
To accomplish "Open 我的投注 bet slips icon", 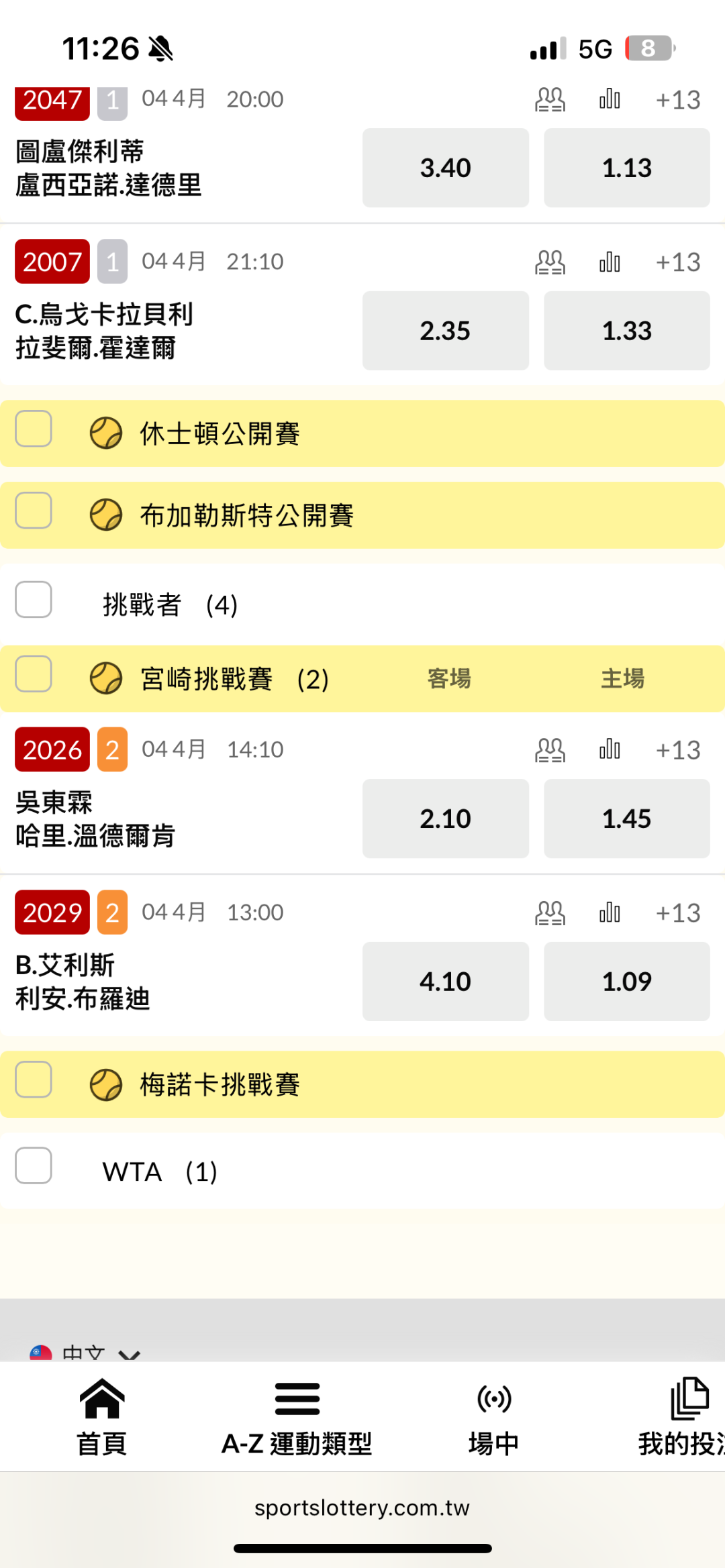I will (689, 1399).
